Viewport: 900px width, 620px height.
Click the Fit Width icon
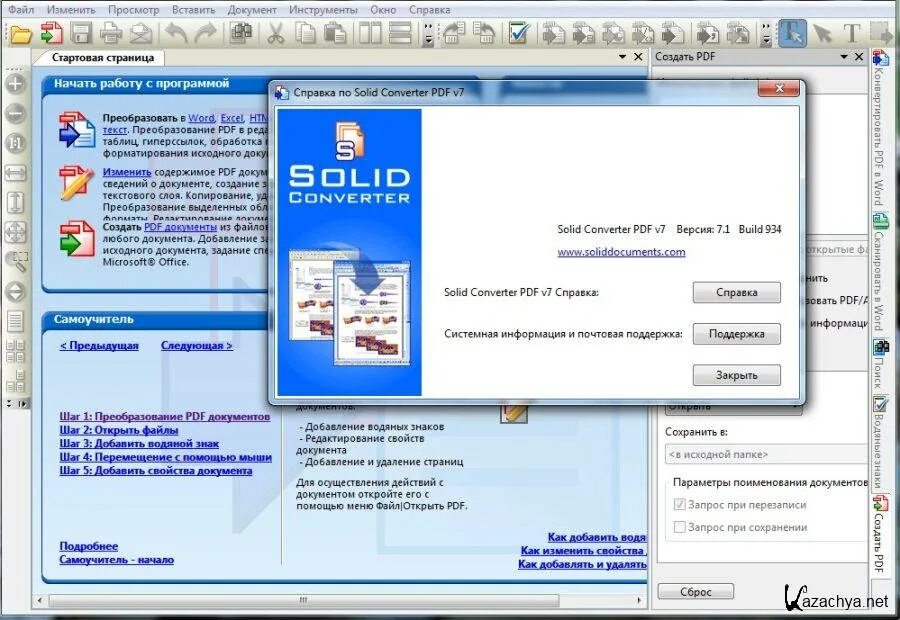point(15,173)
